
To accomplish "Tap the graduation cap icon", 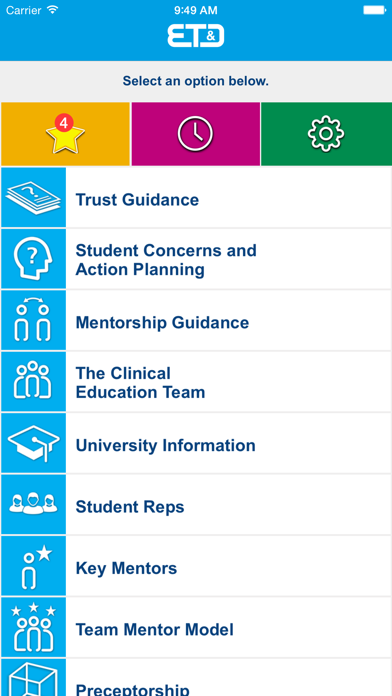I will 33,443.
